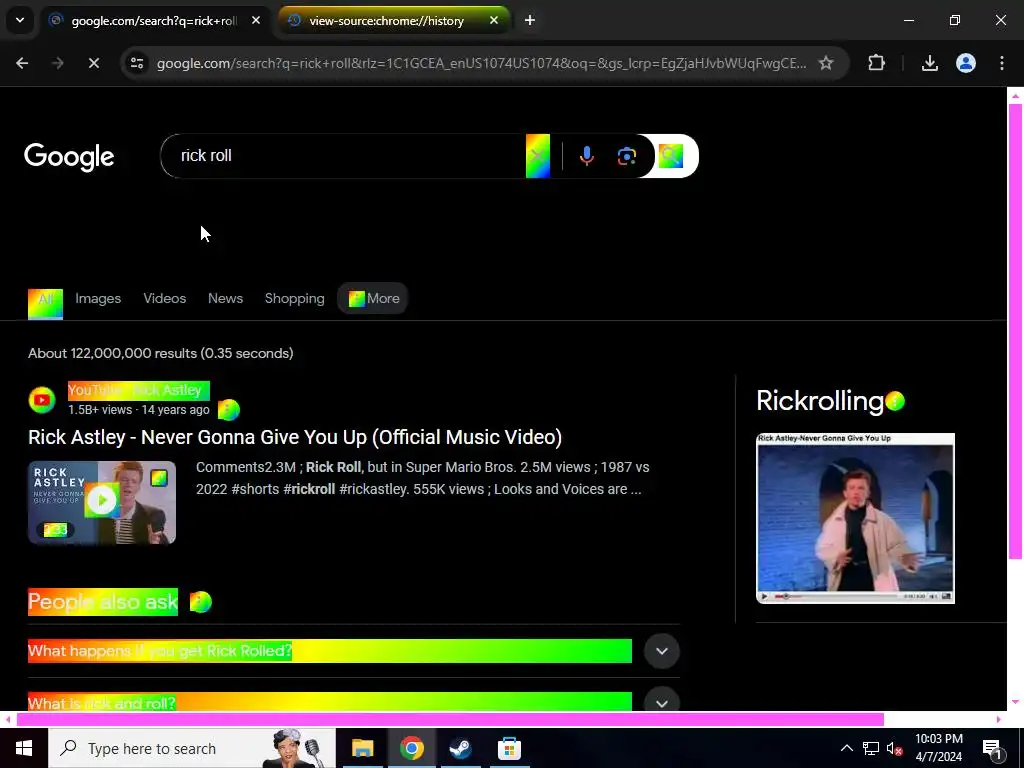The image size is (1024, 768).
Task: Open the Chrome profile avatar
Action: pyautogui.click(x=965, y=63)
